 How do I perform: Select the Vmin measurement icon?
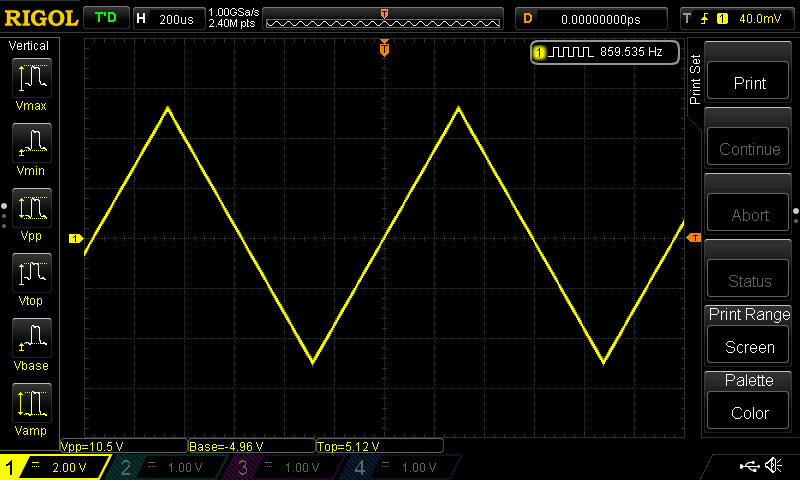point(32,143)
